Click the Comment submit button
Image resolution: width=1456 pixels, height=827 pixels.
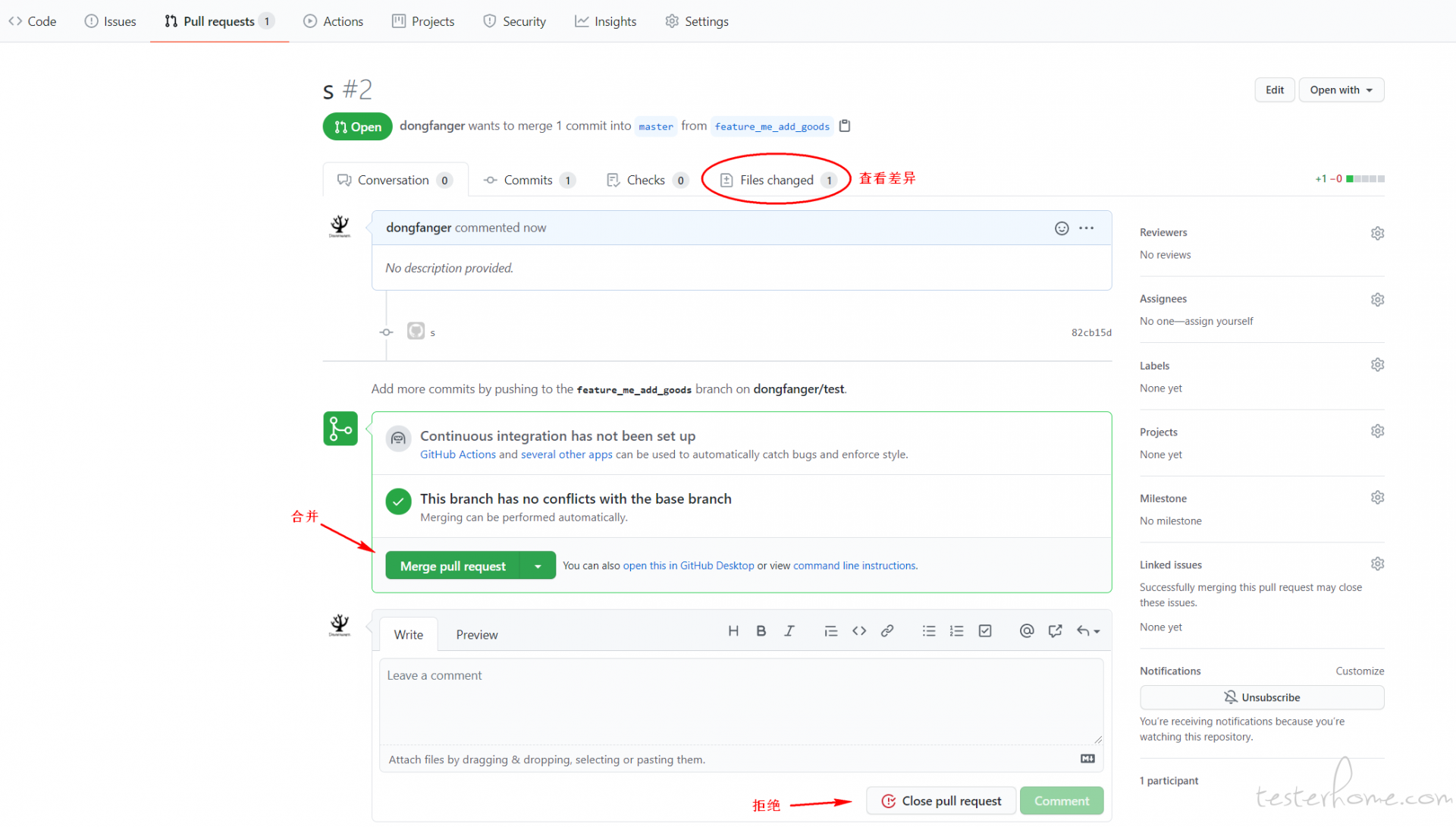(x=1062, y=801)
